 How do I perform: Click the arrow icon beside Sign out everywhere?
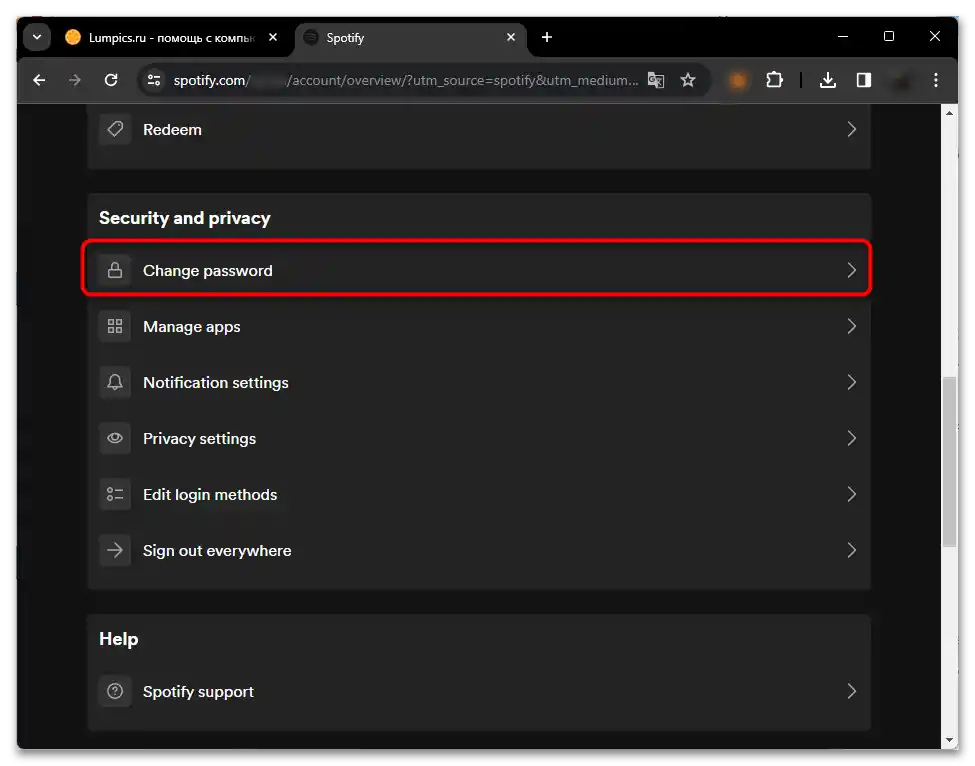tap(115, 550)
